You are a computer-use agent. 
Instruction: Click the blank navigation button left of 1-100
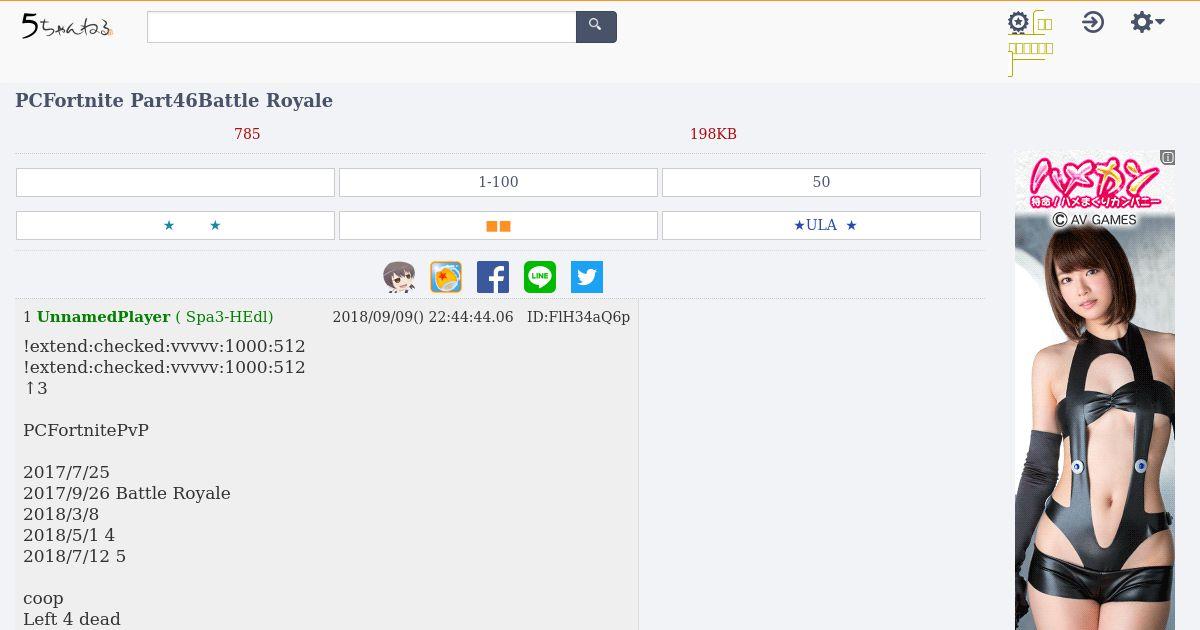175,182
